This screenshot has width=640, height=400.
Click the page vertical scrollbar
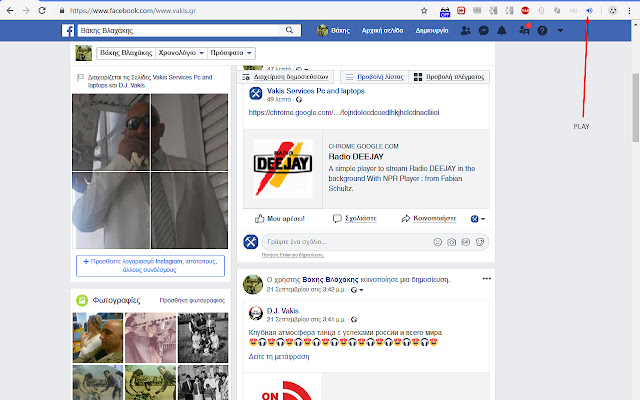(x=636, y=108)
